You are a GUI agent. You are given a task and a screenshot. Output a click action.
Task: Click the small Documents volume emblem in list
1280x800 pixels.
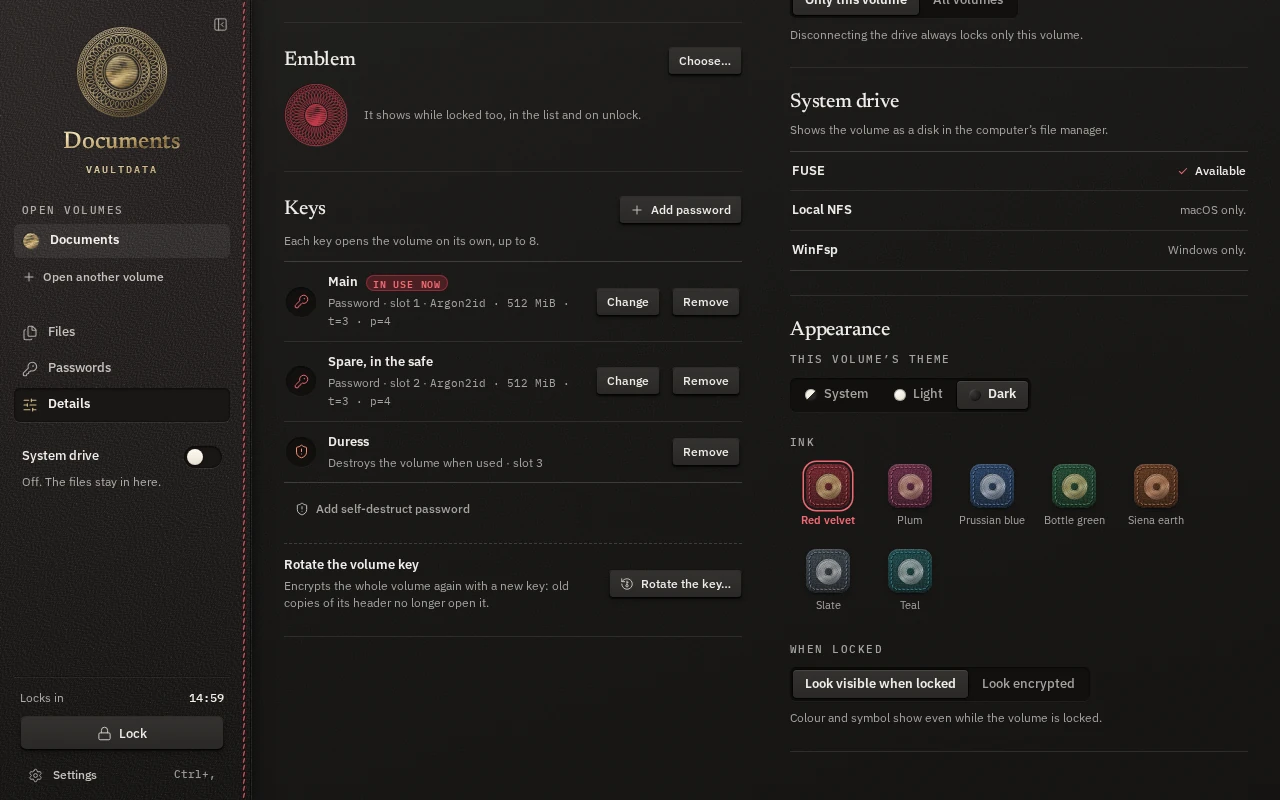(x=31, y=240)
